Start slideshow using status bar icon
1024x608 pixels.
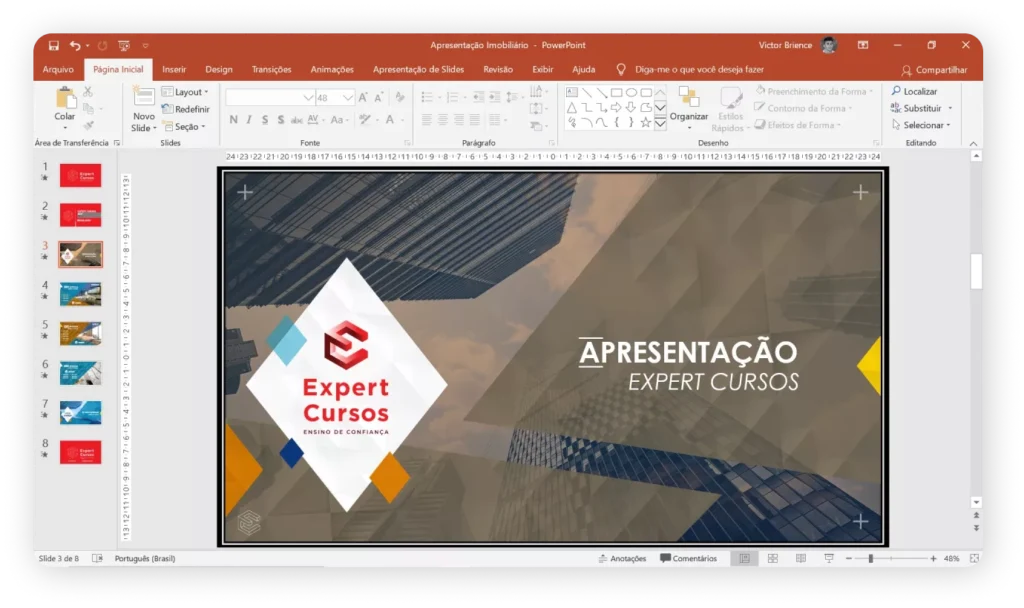[829, 558]
